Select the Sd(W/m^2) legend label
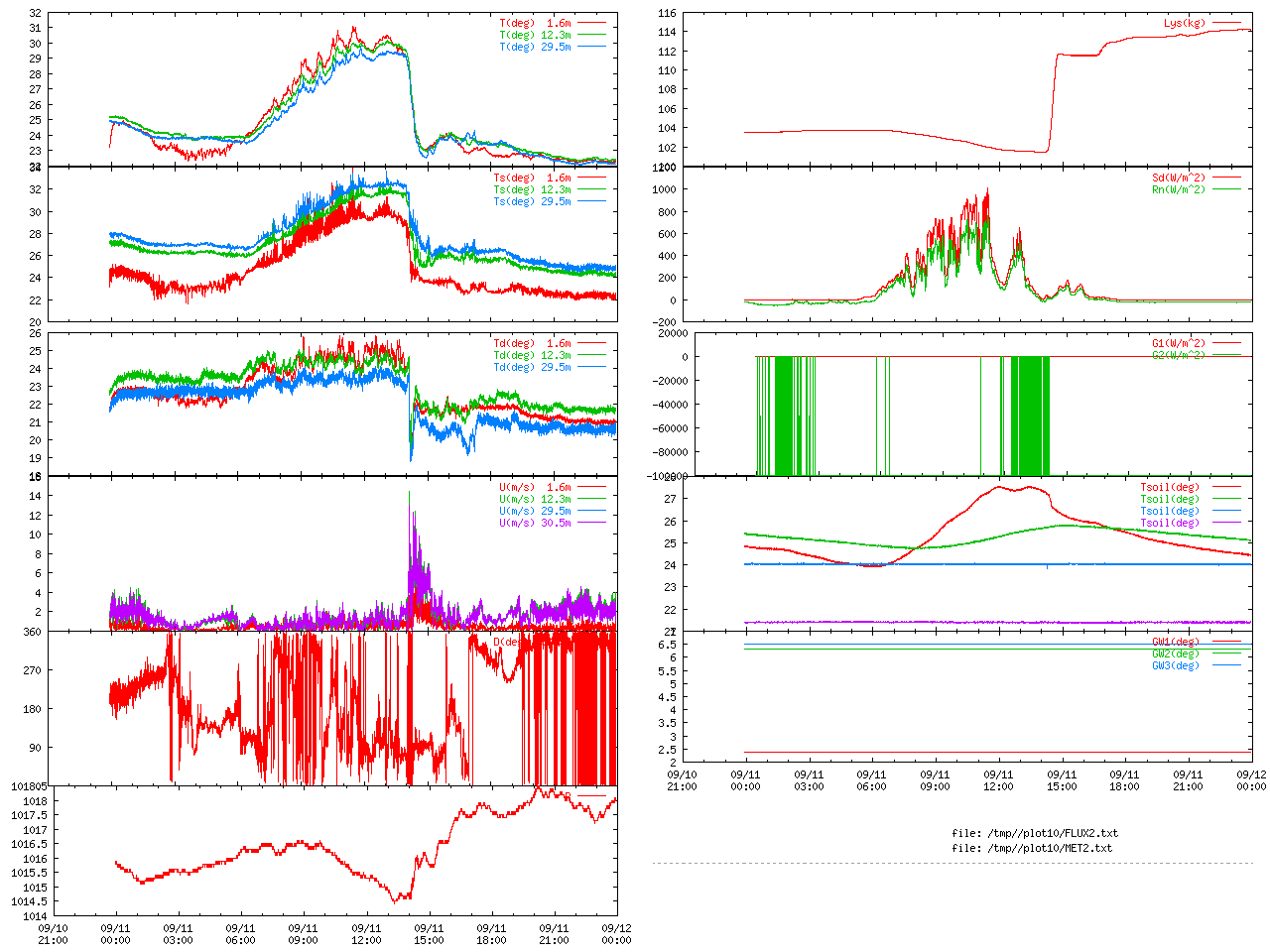 (1180, 178)
